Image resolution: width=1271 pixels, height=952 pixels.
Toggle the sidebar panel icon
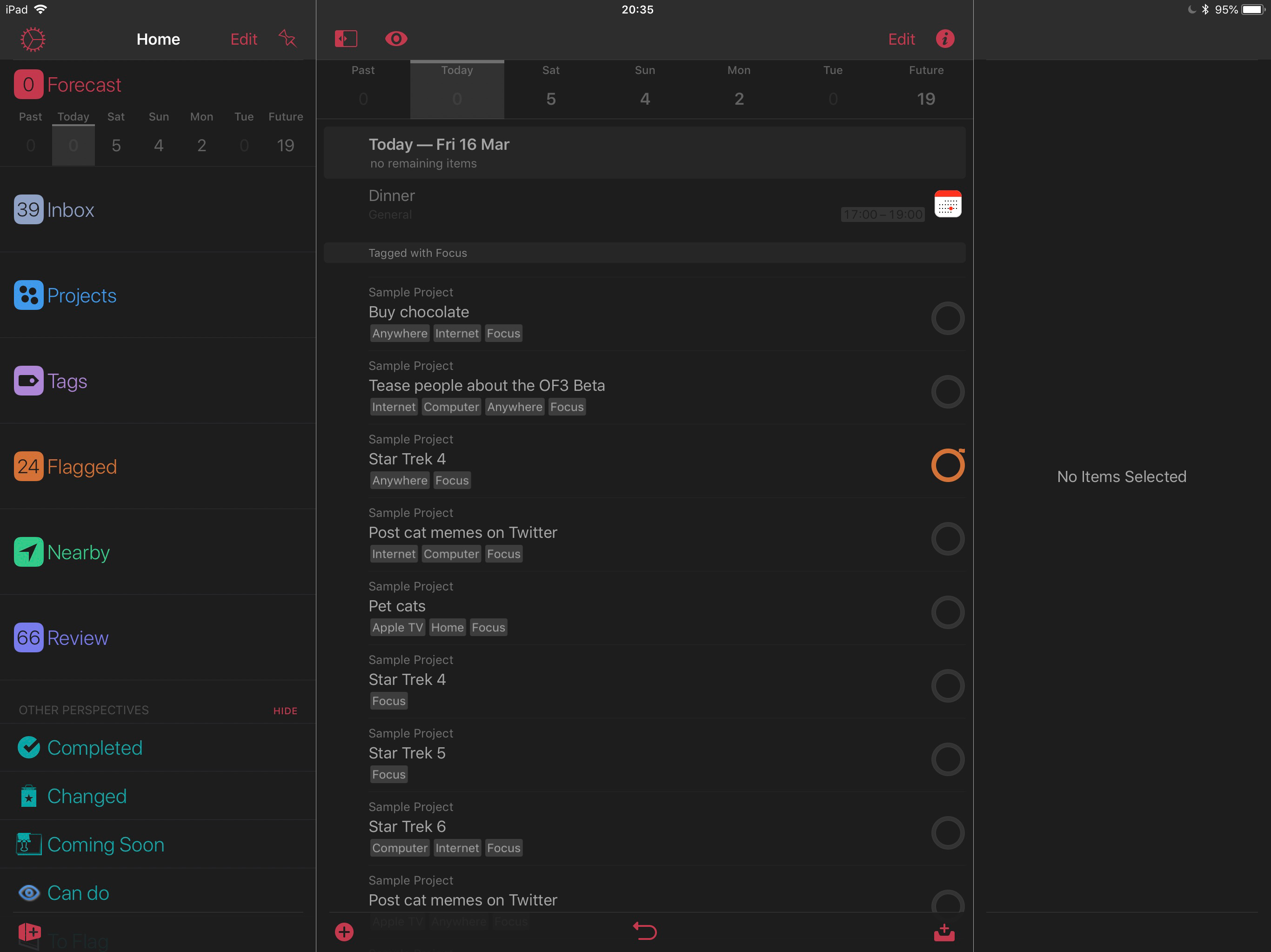click(346, 39)
